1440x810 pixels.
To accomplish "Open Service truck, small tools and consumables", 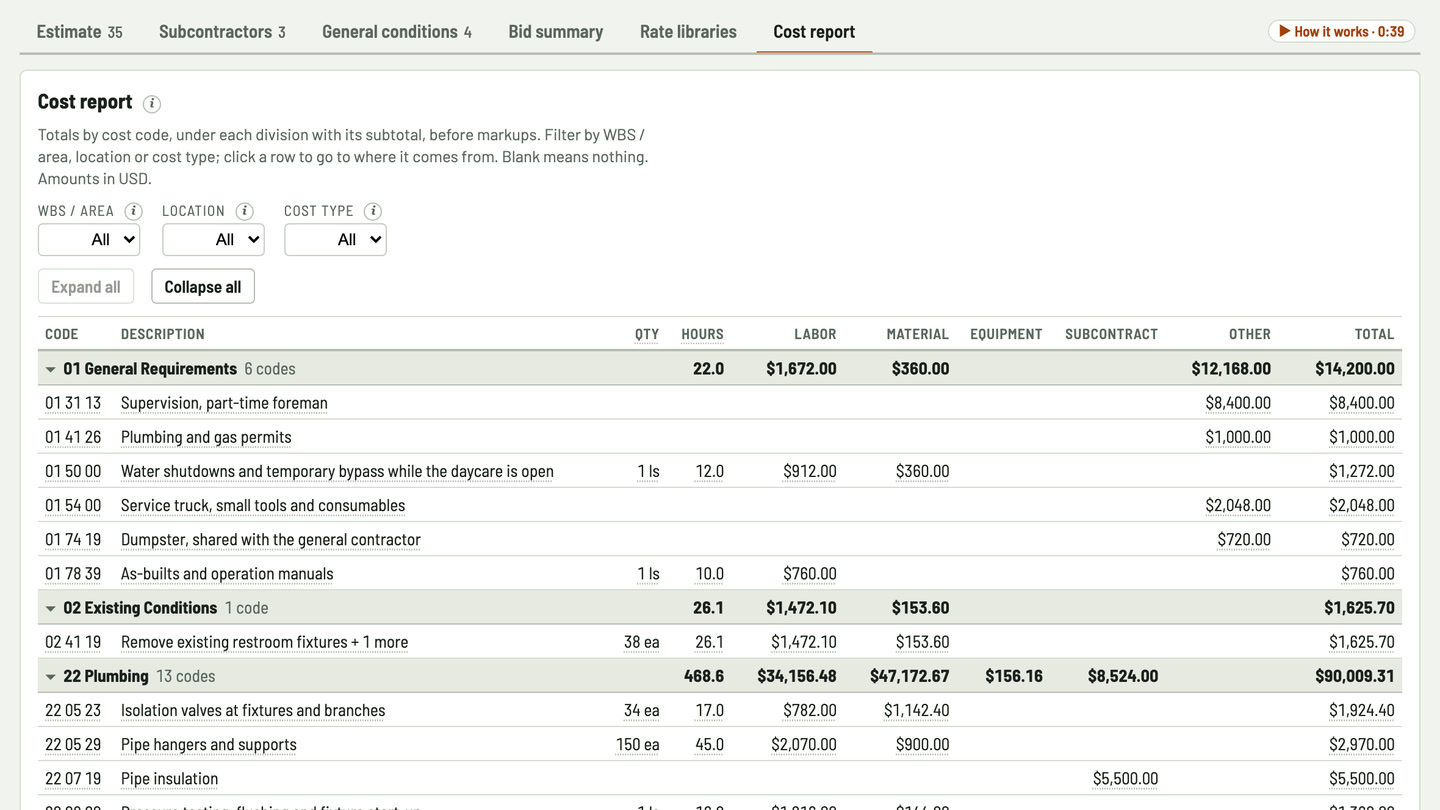I will 720,505.
